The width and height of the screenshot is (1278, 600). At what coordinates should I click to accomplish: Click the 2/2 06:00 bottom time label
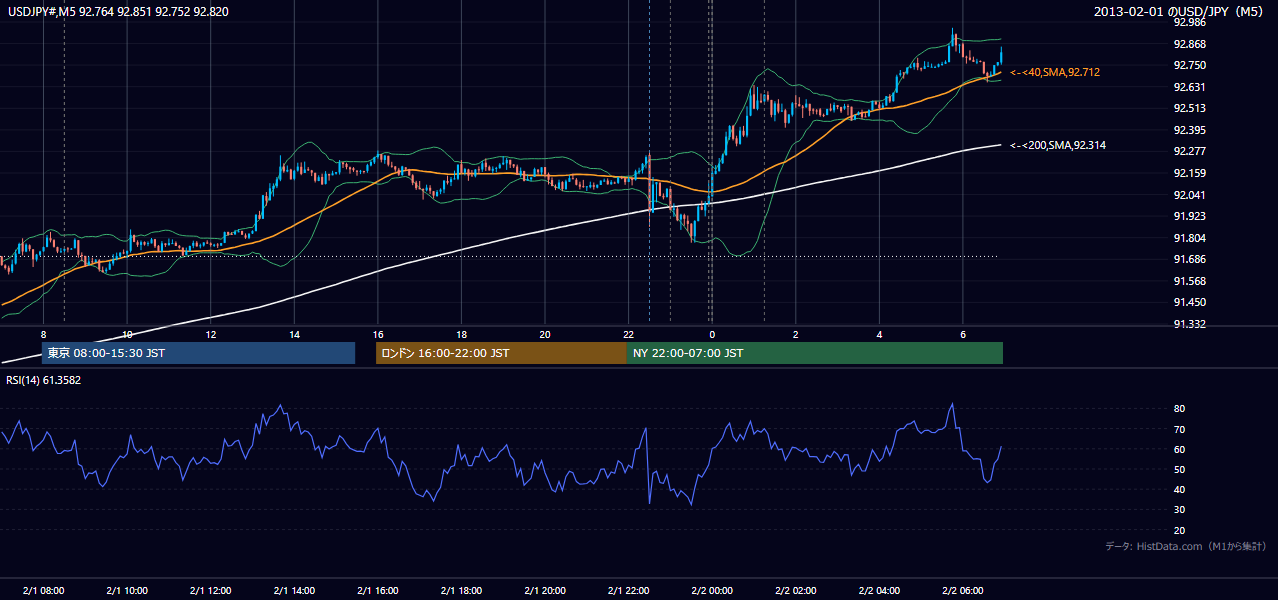click(962, 591)
